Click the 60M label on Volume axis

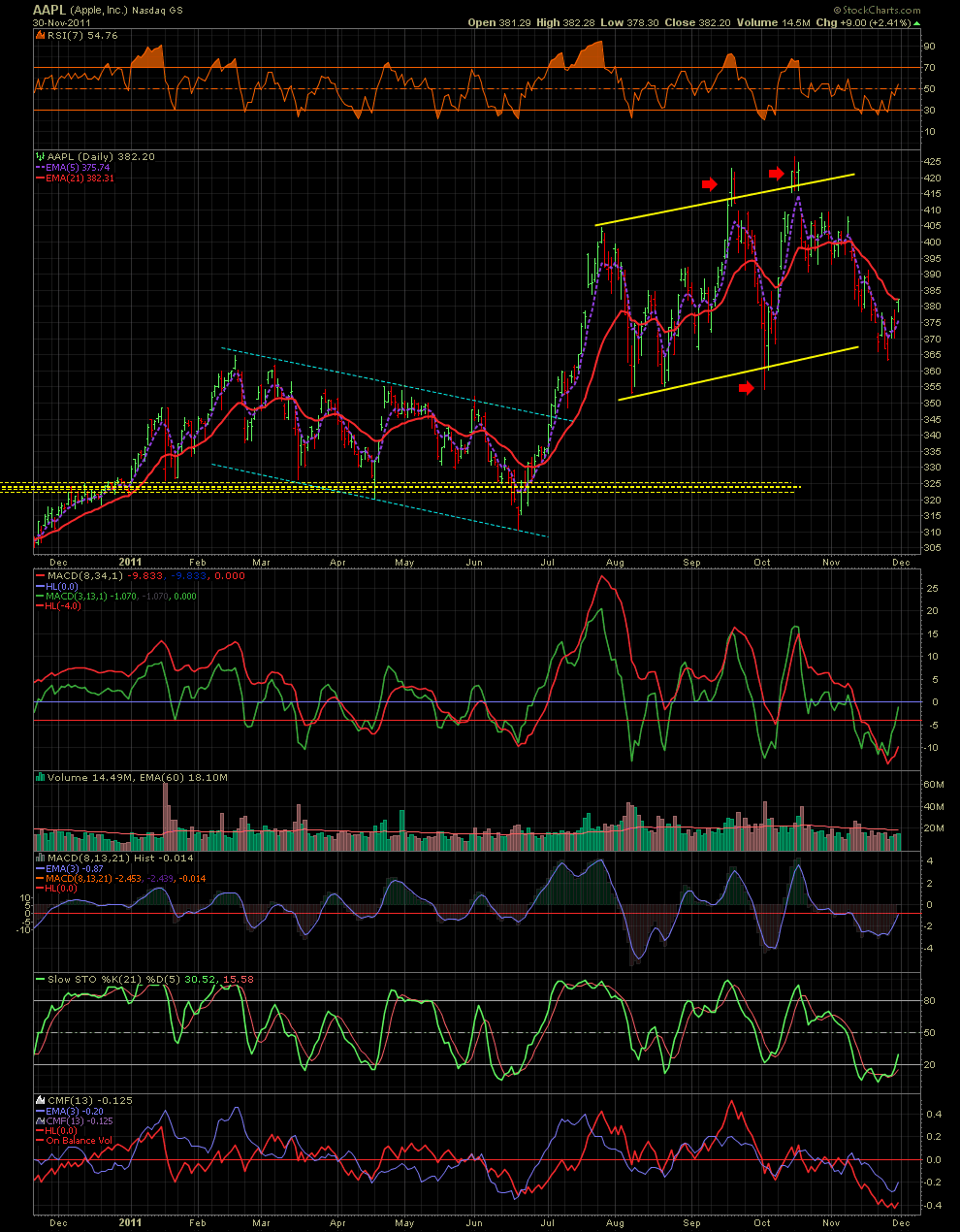click(x=933, y=784)
